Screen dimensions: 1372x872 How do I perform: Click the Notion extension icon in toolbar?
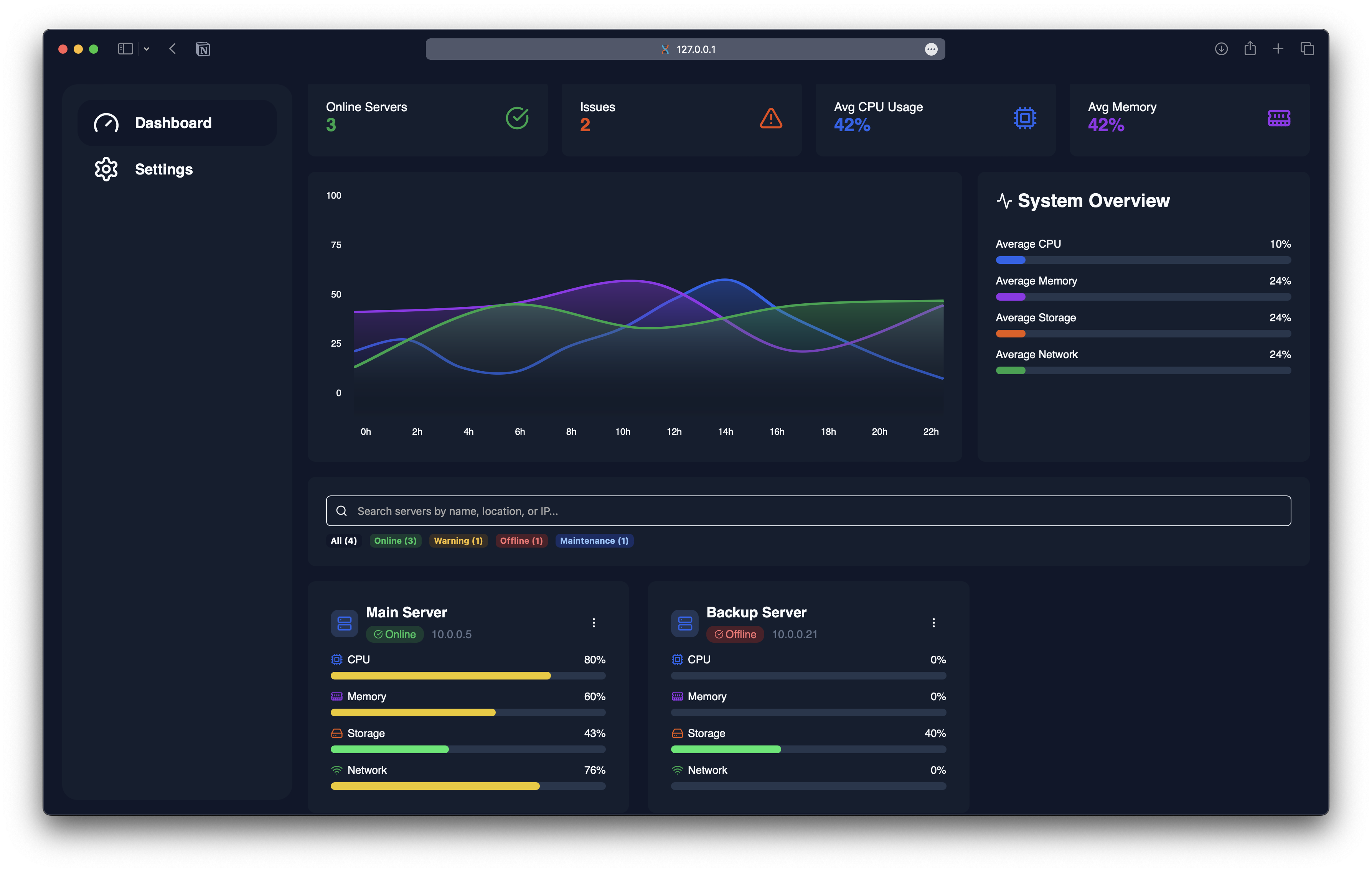(203, 49)
